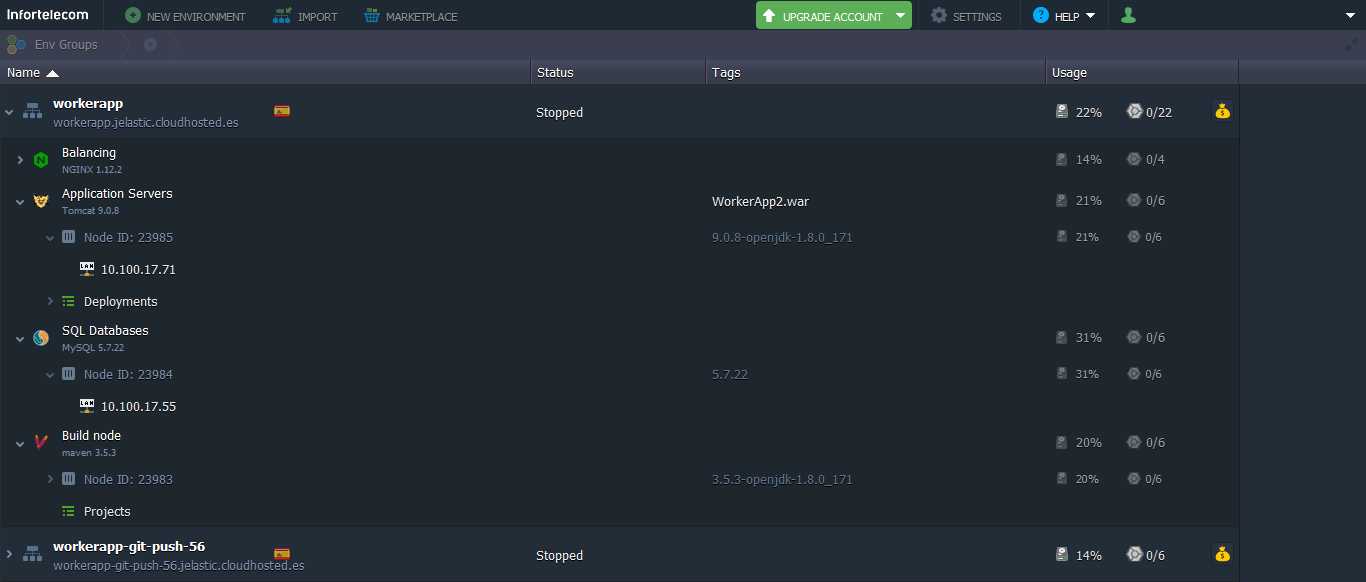Select IP address 10.100.17.71

[x=138, y=270]
